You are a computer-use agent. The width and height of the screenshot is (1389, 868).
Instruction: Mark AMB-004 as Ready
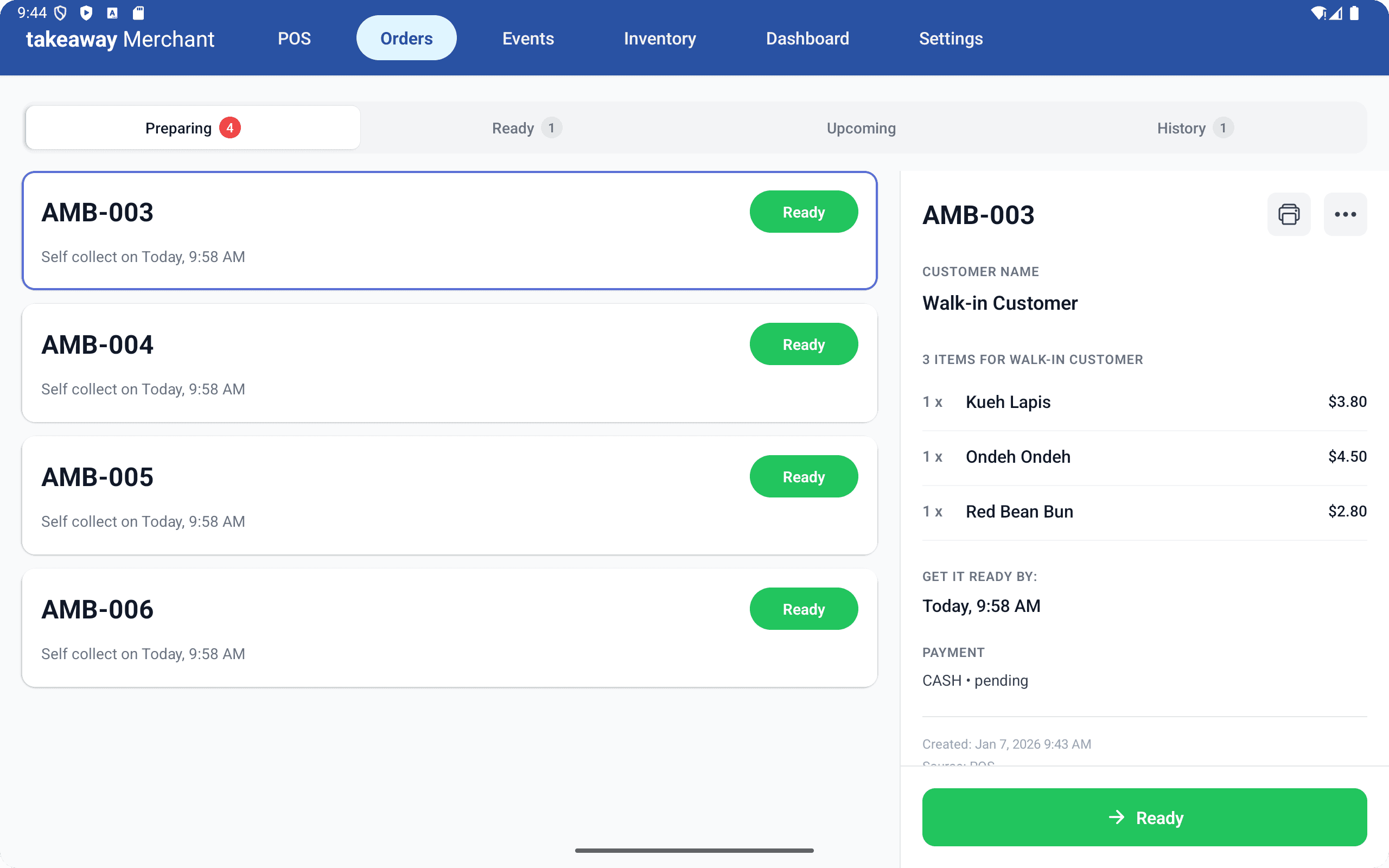point(803,344)
